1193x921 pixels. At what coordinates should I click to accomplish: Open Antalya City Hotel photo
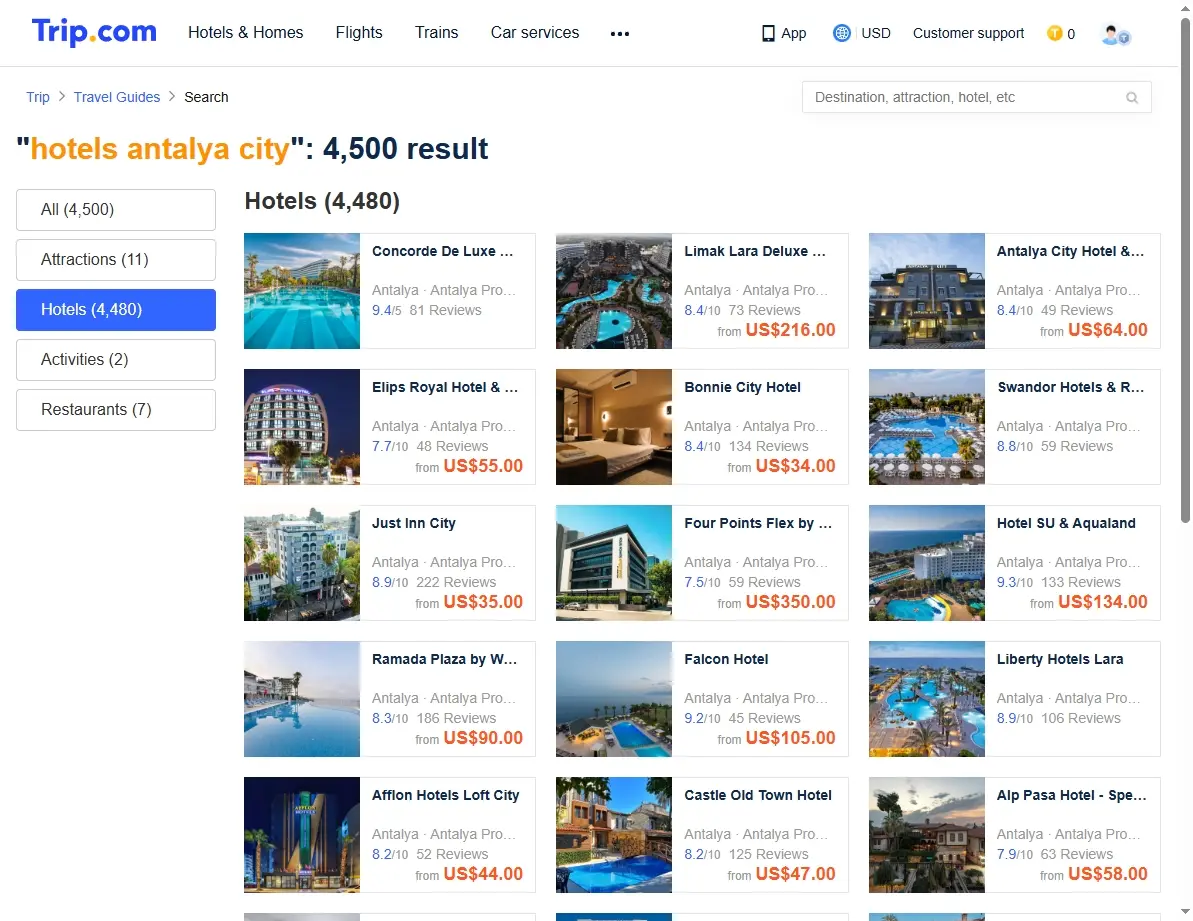(x=927, y=291)
